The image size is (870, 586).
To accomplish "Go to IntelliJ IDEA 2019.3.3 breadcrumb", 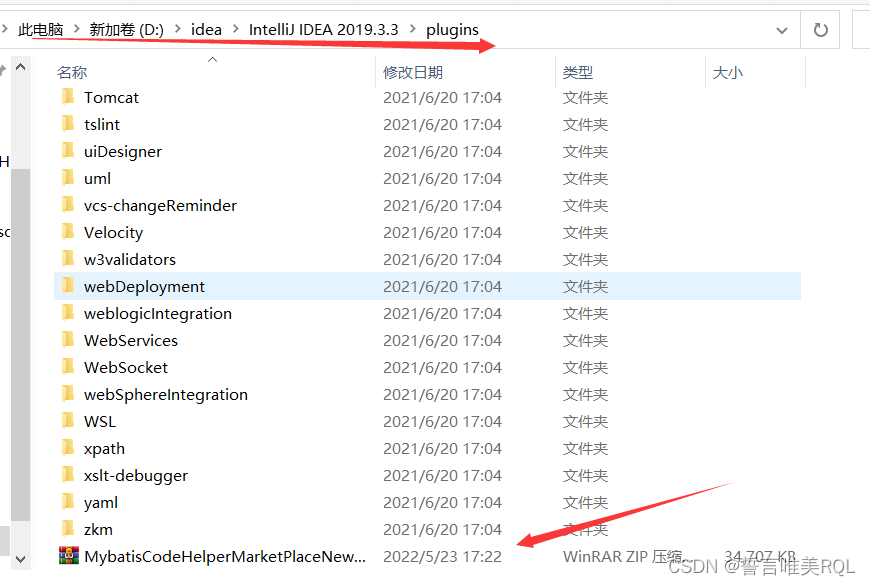I will (323, 29).
